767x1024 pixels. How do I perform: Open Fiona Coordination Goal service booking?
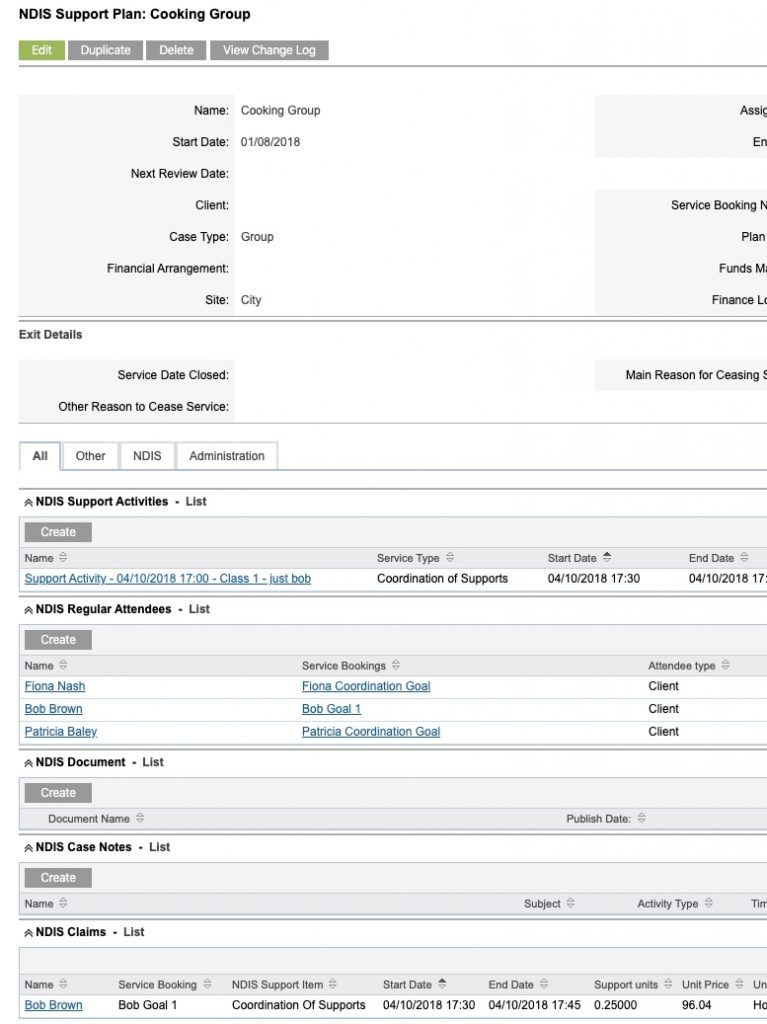(x=366, y=686)
